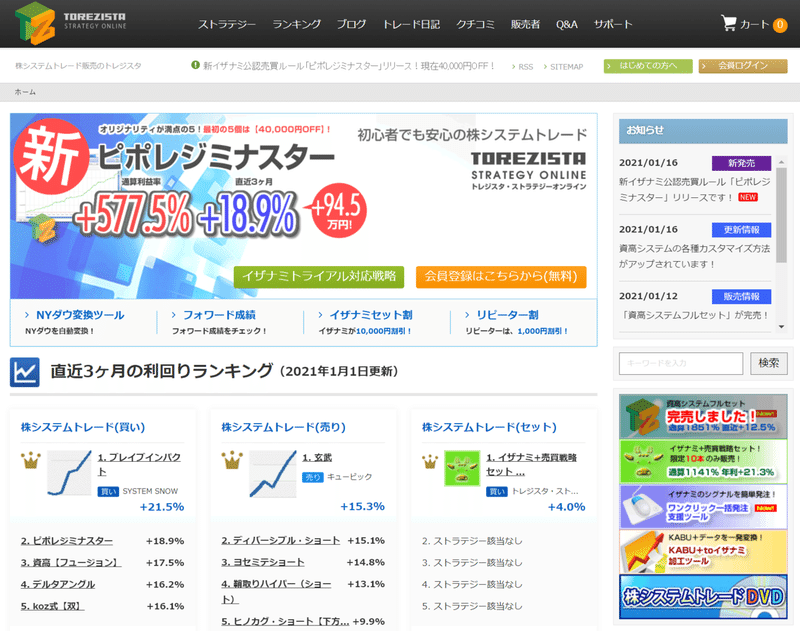Open 資高システムフルセット sold-out banner

(703, 417)
